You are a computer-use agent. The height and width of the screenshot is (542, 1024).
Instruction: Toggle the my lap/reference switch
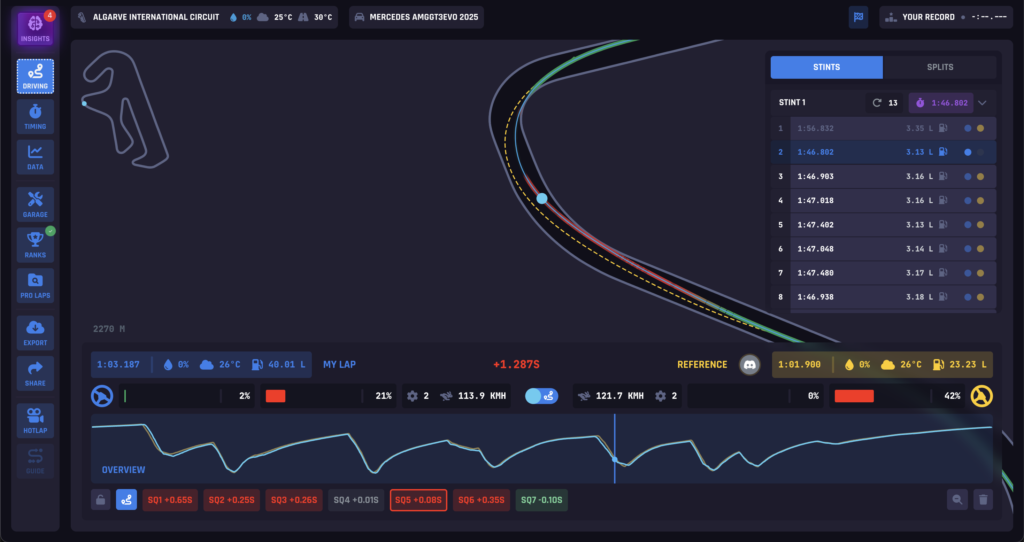541,396
